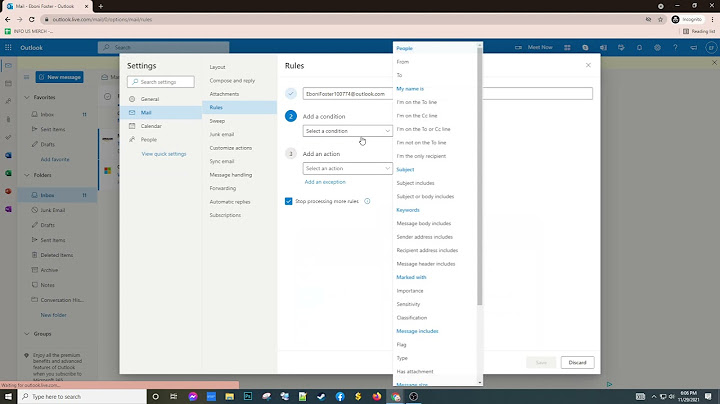
Task: Click the rule name text field
Action: [x=448, y=94]
